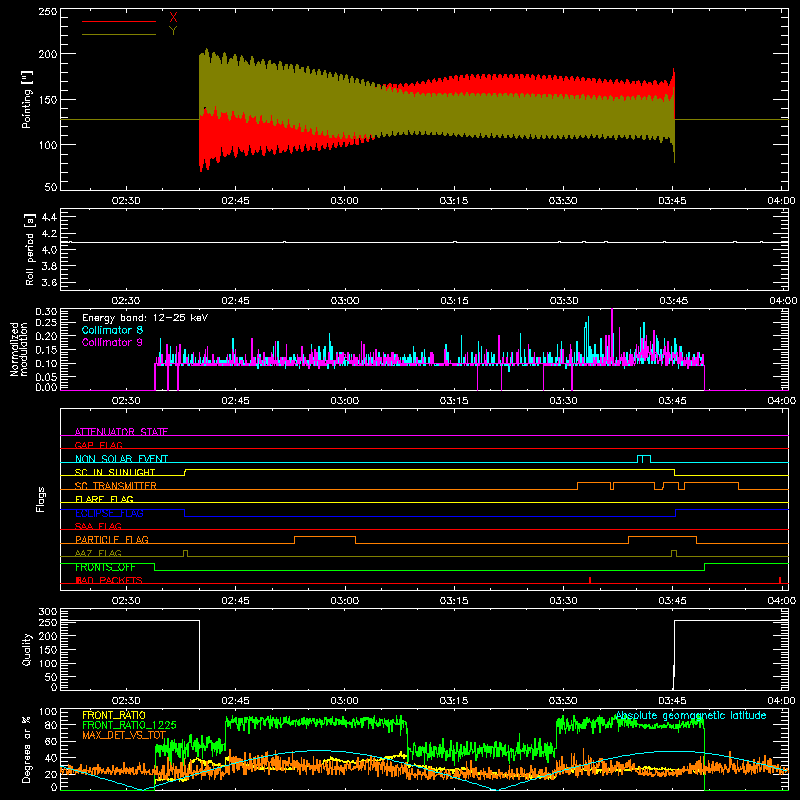The height and width of the screenshot is (800, 800).
Task: Select the FRONTS_OFF flag label
Action: 105,567
